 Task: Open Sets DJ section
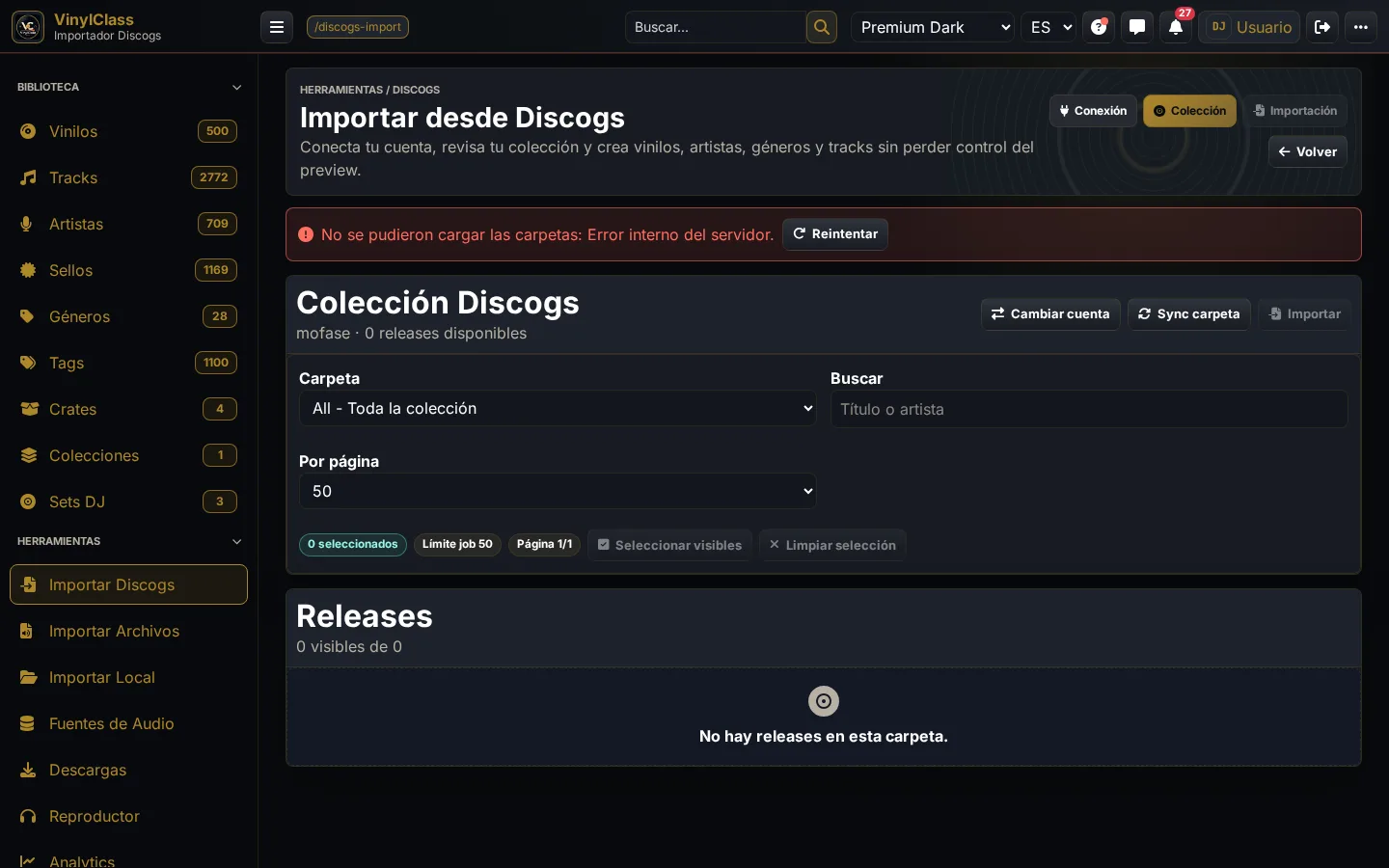[x=128, y=502]
